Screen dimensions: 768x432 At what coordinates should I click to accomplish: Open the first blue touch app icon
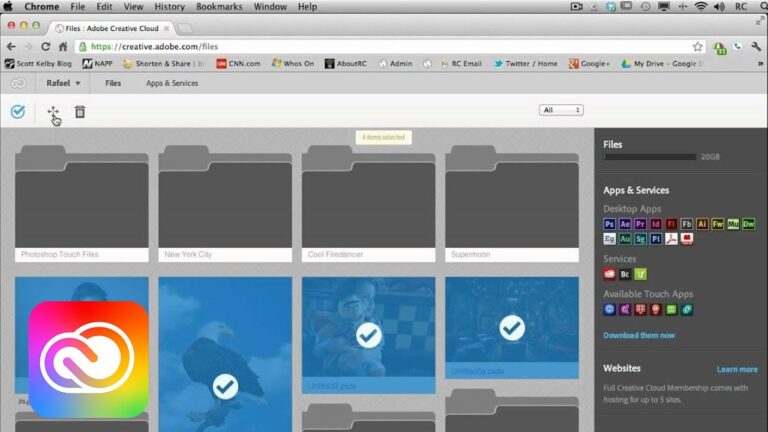click(609, 310)
